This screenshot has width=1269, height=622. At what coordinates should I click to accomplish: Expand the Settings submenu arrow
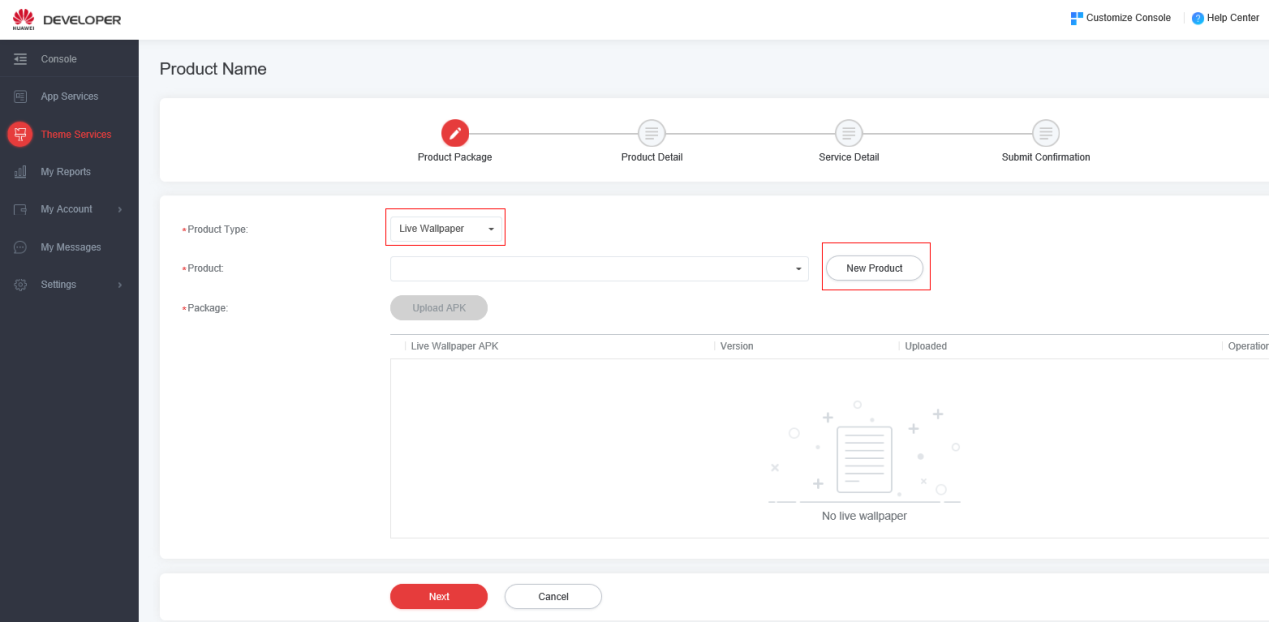pyautogui.click(x=119, y=285)
